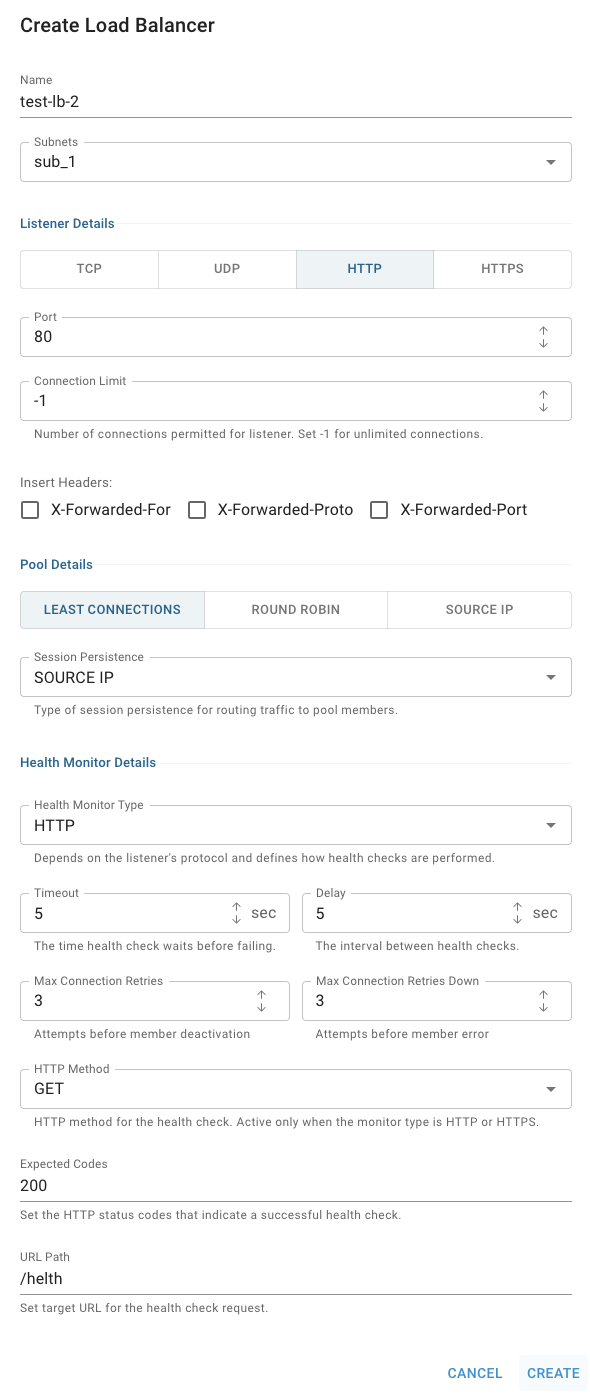The width and height of the screenshot is (590, 1394).
Task: Choose the ROUND ROBIN pool algorithm
Action: [296, 609]
